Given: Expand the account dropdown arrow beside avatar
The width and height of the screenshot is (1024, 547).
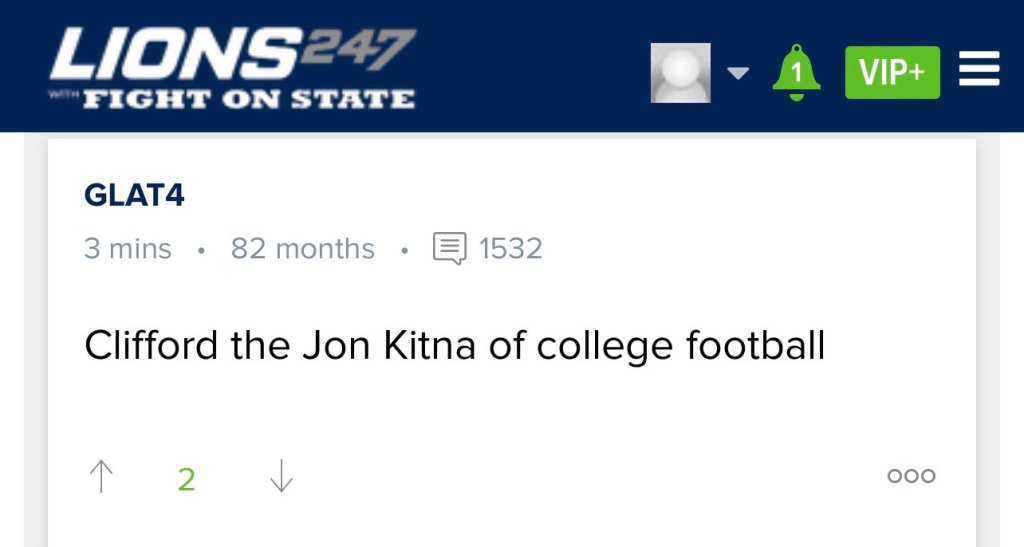Looking at the screenshot, I should pos(738,73).
